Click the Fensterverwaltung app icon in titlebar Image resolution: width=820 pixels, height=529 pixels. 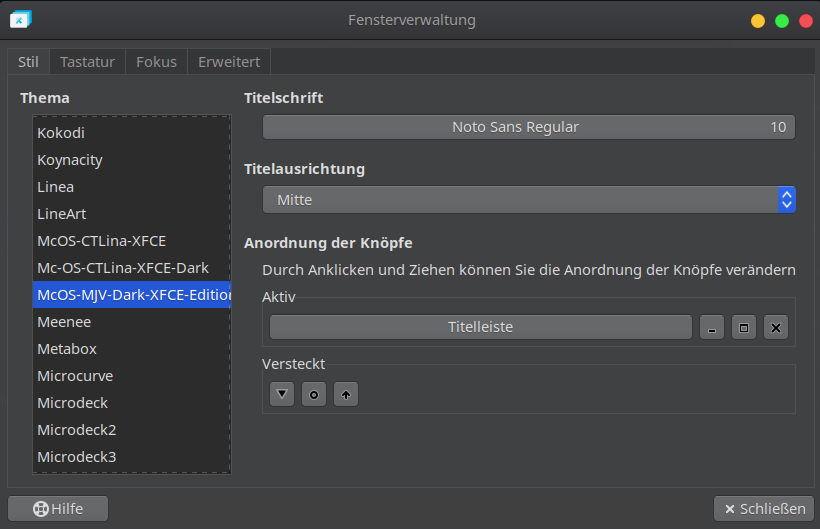click(20, 20)
